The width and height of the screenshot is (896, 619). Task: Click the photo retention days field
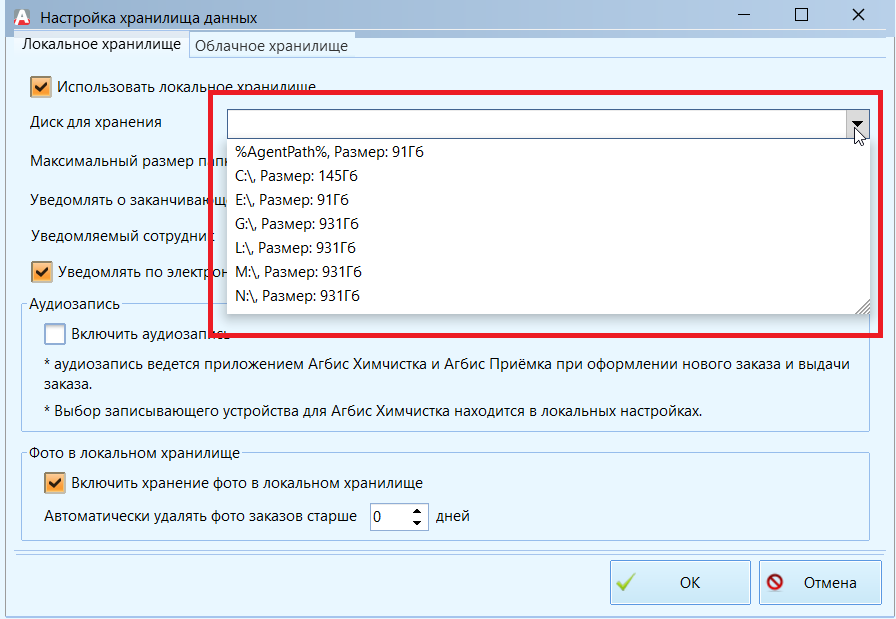391,517
